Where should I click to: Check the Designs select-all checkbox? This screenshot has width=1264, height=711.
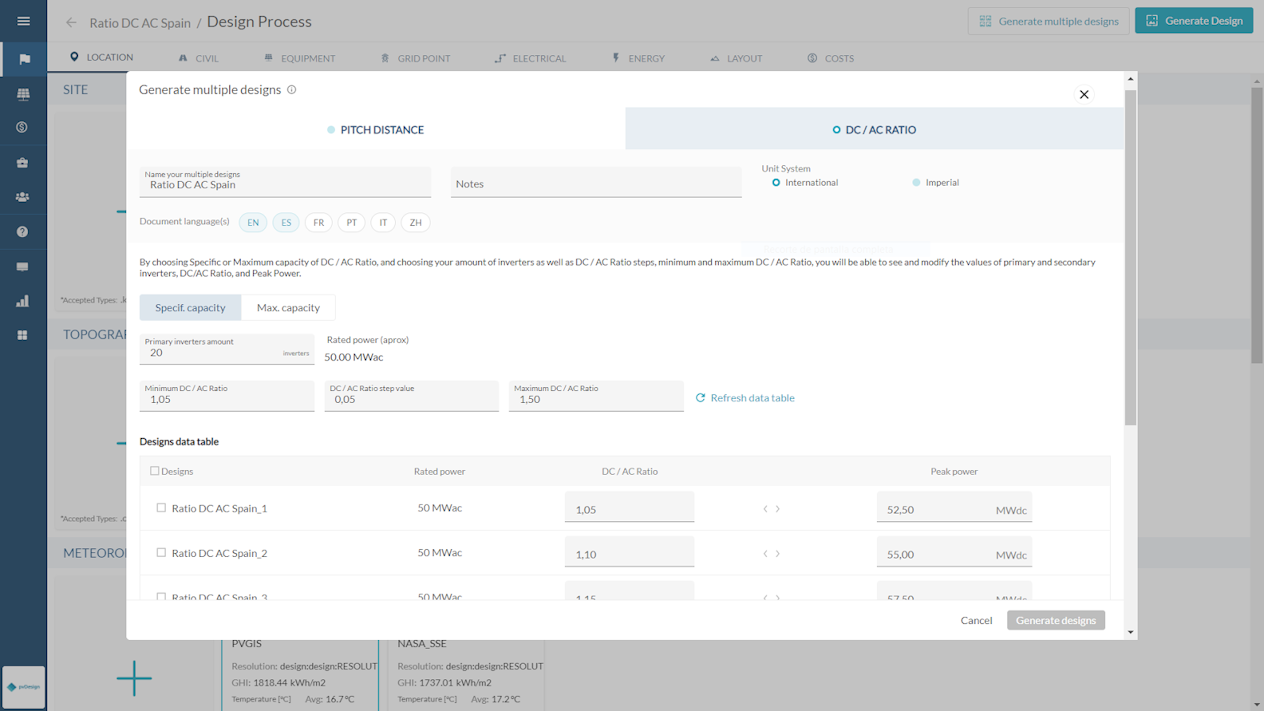pos(155,471)
